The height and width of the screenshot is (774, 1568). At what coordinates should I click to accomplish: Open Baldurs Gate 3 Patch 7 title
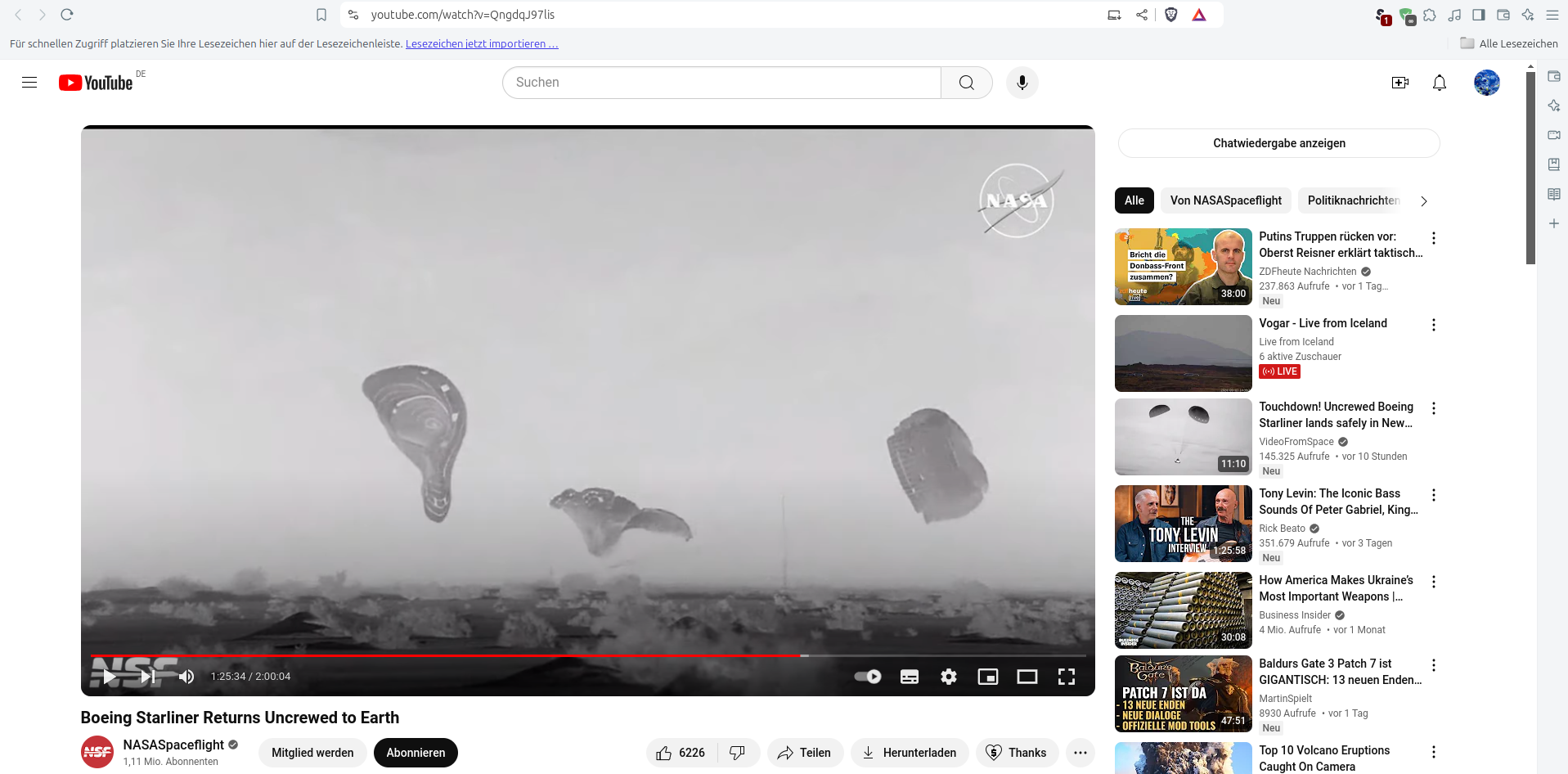click(x=1341, y=672)
